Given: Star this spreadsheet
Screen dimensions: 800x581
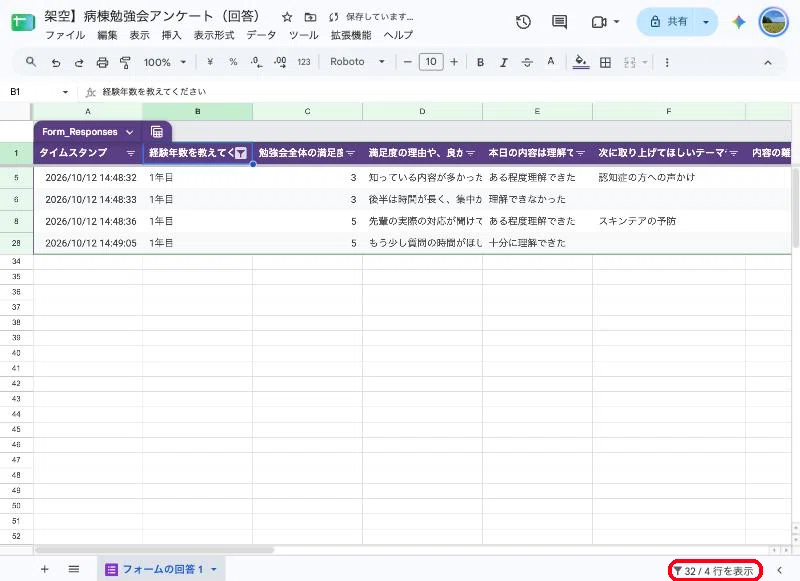Looking at the screenshot, I should 287,17.
